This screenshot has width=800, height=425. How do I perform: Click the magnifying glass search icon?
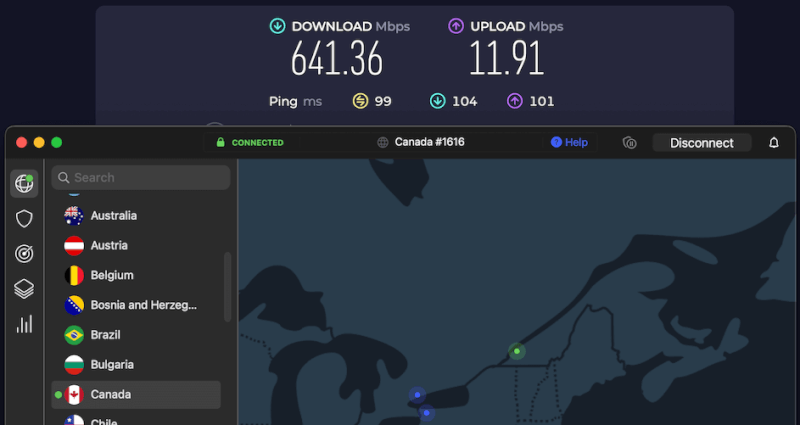click(x=64, y=178)
